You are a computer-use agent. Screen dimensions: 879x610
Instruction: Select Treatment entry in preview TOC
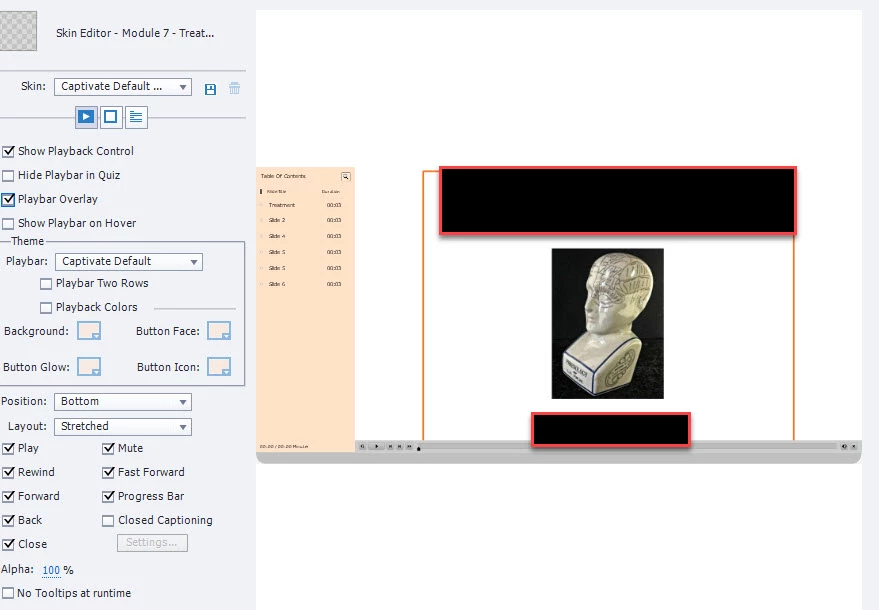[281, 205]
